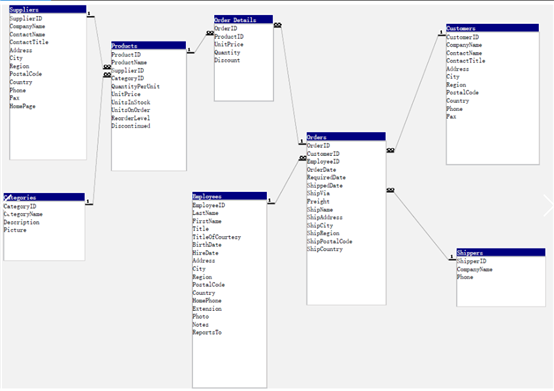554x391 pixels.
Task: Click ProductID field in Products table
Action: point(126,54)
